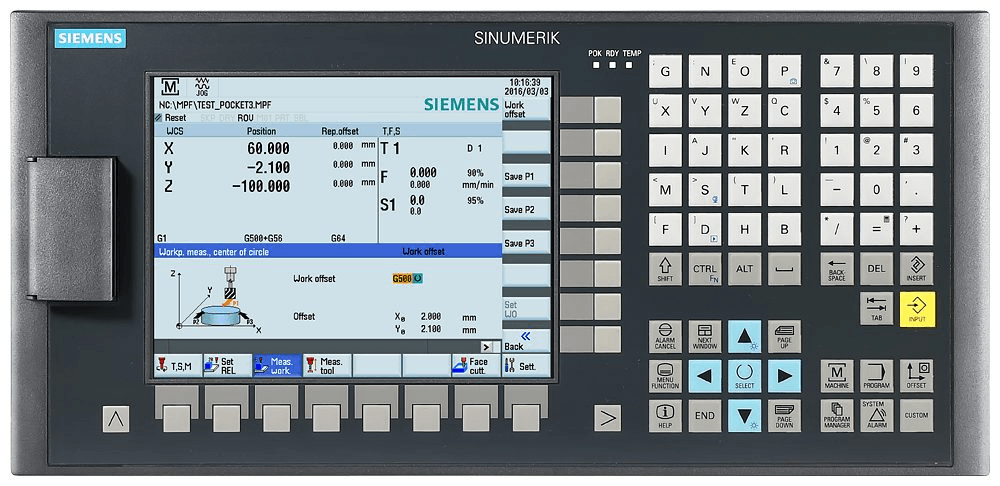Click the G letter key

click(x=665, y=71)
